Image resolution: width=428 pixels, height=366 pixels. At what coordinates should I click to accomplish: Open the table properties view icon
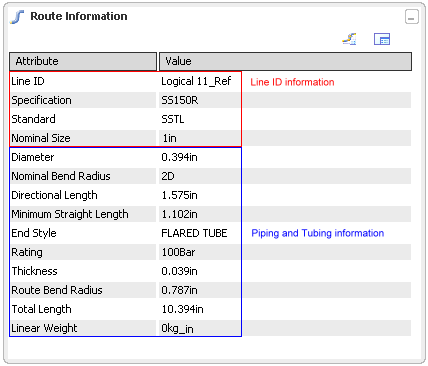[382, 39]
